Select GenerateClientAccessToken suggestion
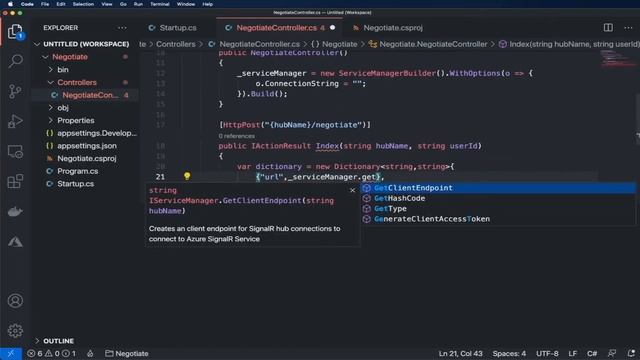Screen dimensions: 640x360 (x=498, y=219)
